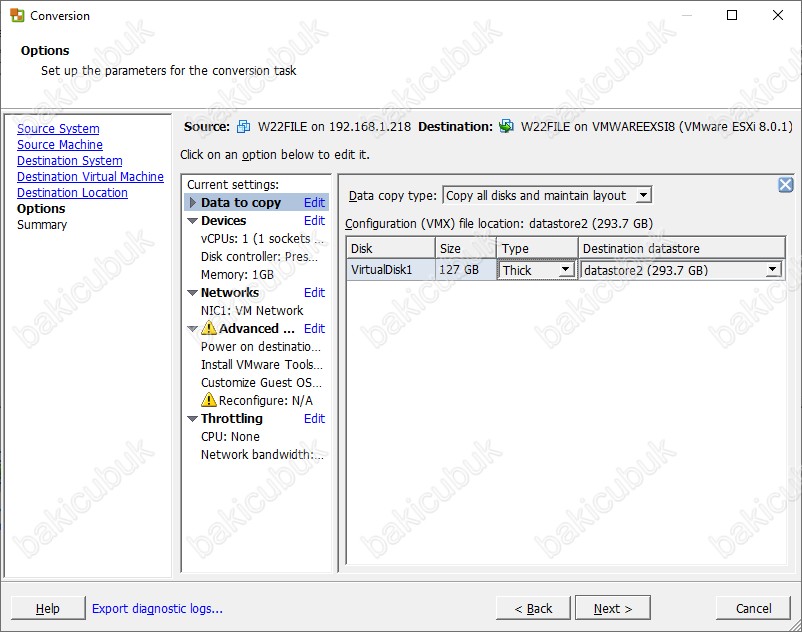Edit the Networks settings
Viewport: 802px width, 632px height.
tap(314, 292)
